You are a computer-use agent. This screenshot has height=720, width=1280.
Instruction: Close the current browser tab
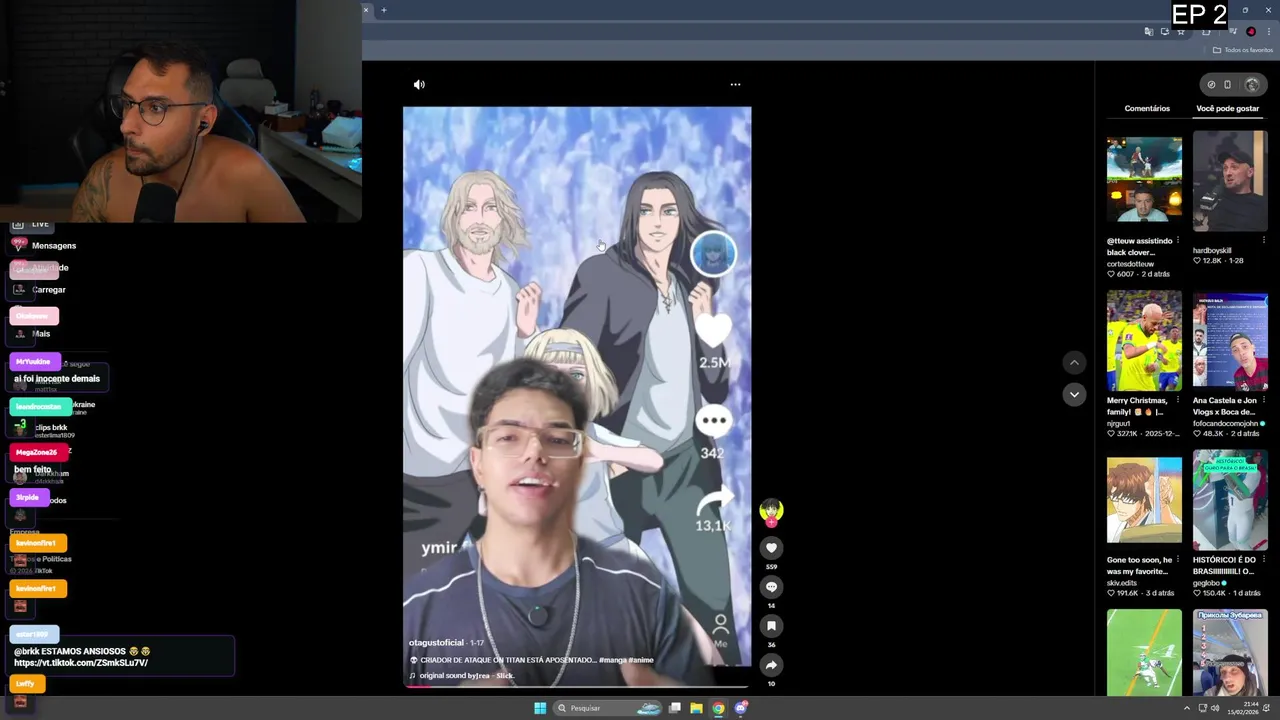pos(366,10)
